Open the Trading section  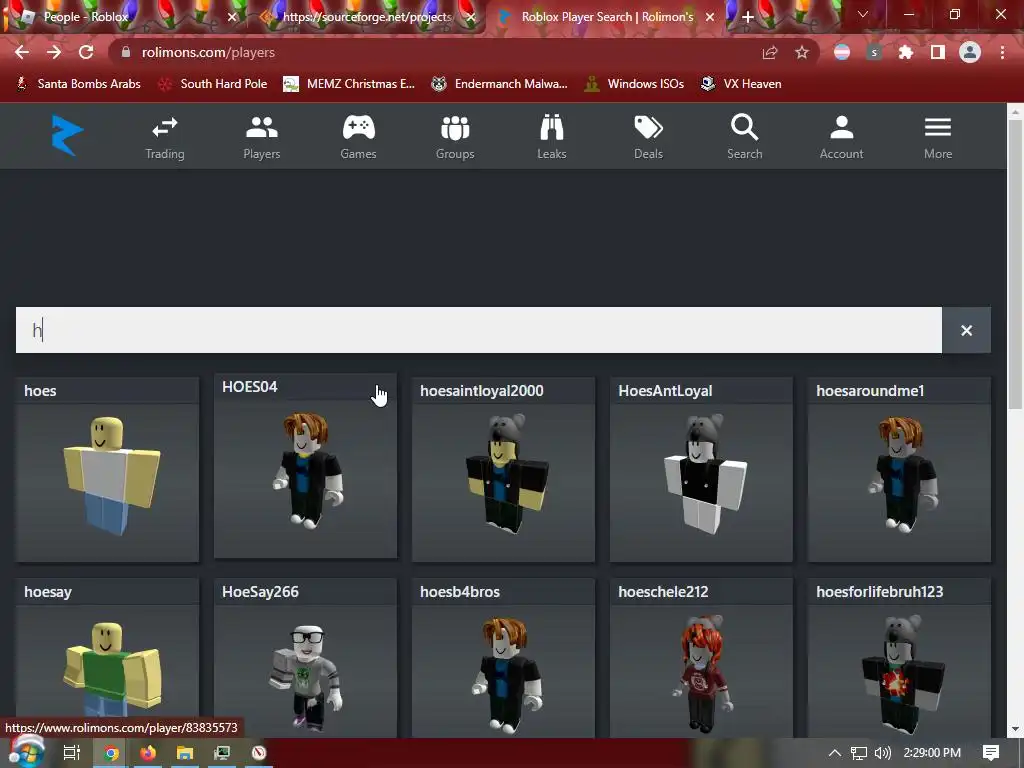165,138
